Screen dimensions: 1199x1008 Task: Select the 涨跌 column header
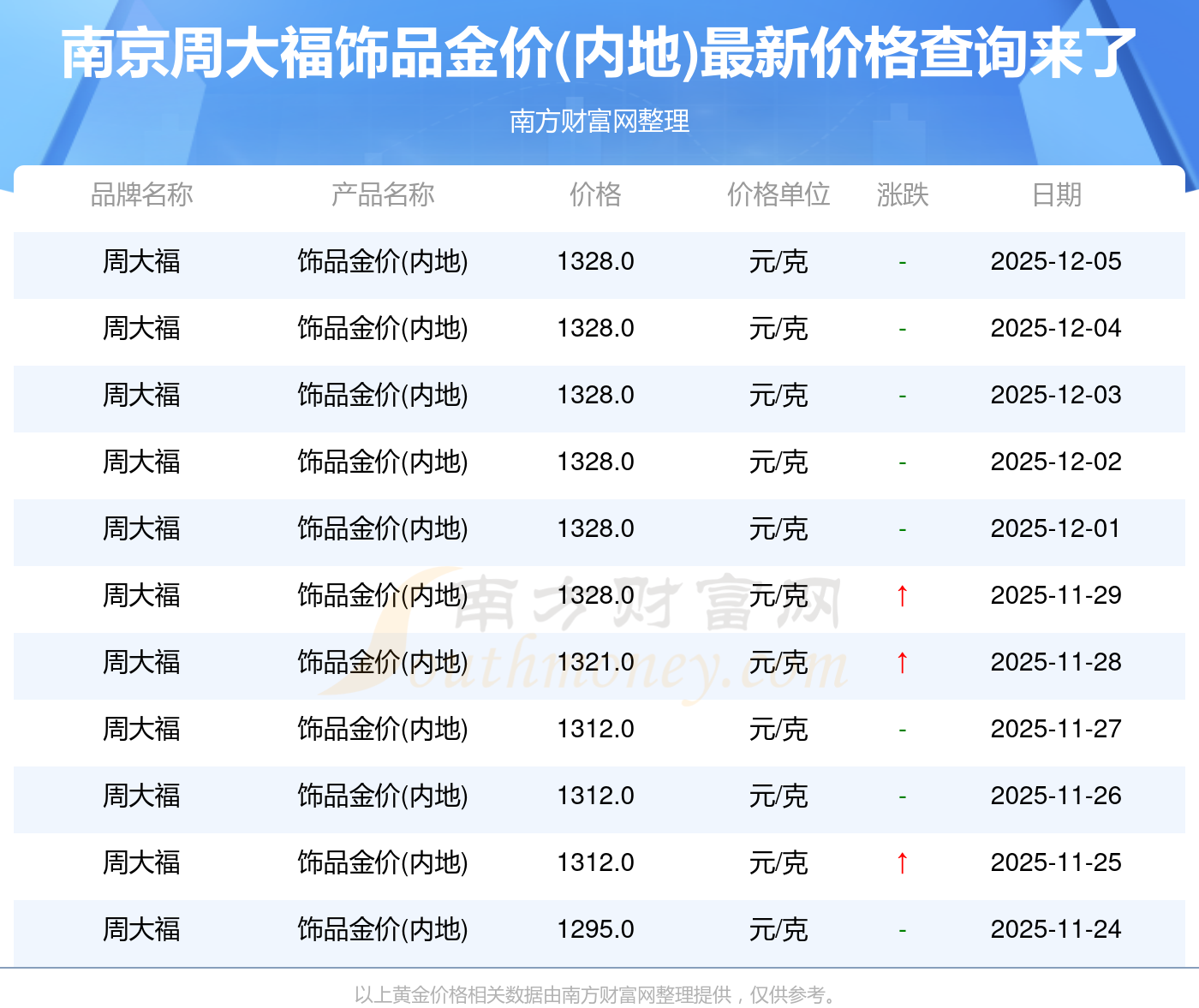(903, 195)
